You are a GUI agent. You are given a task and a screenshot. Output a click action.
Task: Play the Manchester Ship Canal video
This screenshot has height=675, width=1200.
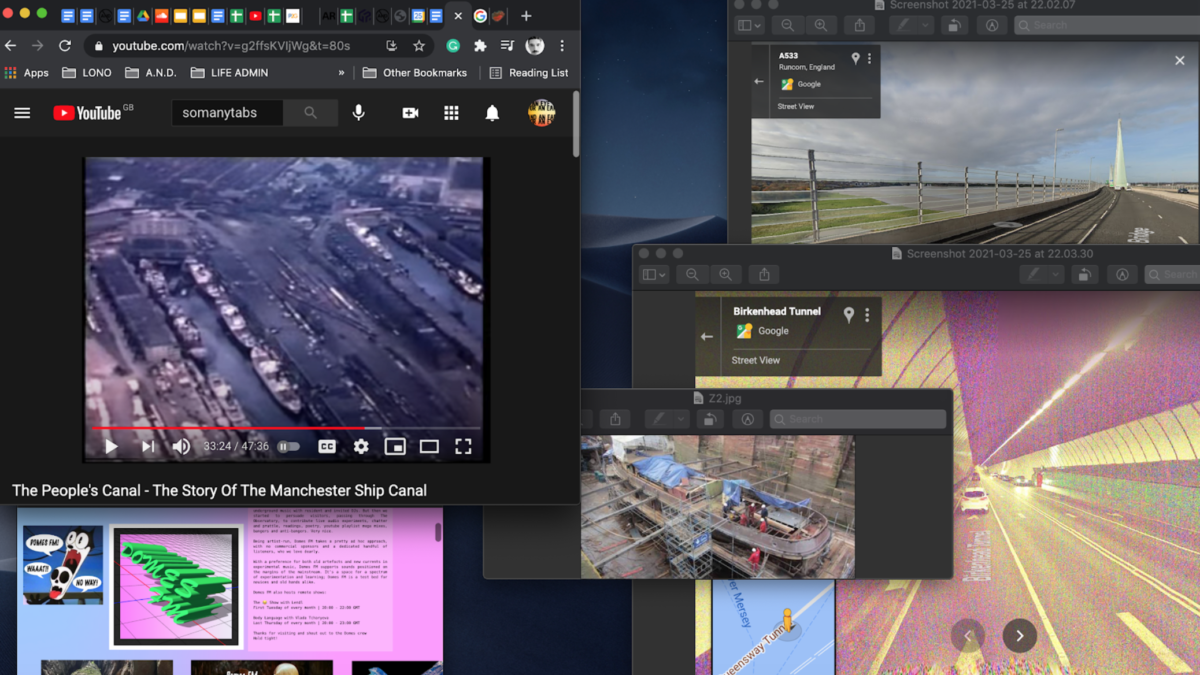coord(111,447)
